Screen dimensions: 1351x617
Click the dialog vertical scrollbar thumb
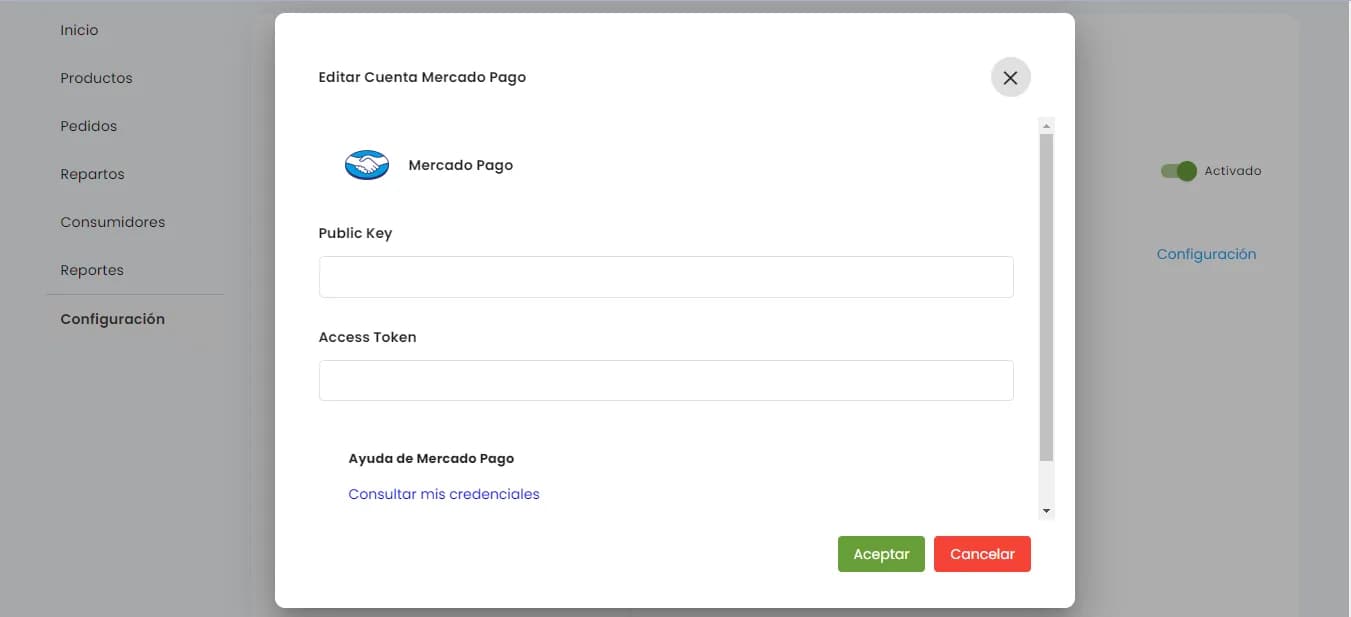tap(1047, 297)
